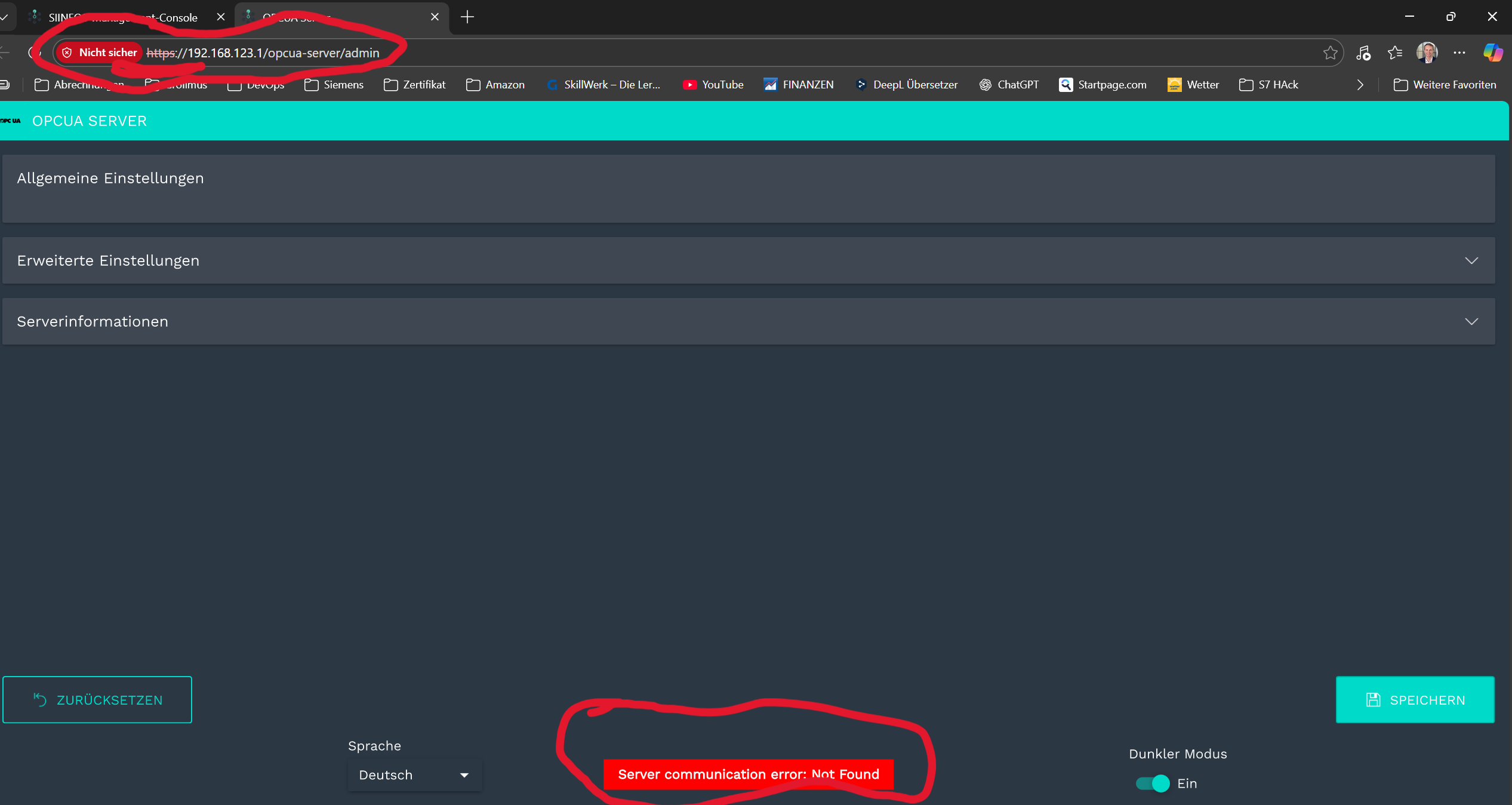This screenshot has width=1512, height=805.
Task: Click the favorites list star icon
Action: [1395, 53]
